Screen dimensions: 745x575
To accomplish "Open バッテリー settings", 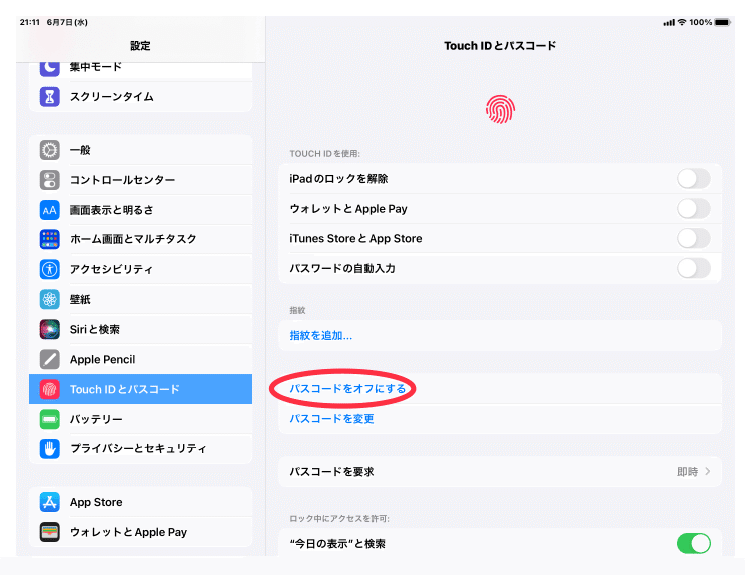I will tap(141, 419).
